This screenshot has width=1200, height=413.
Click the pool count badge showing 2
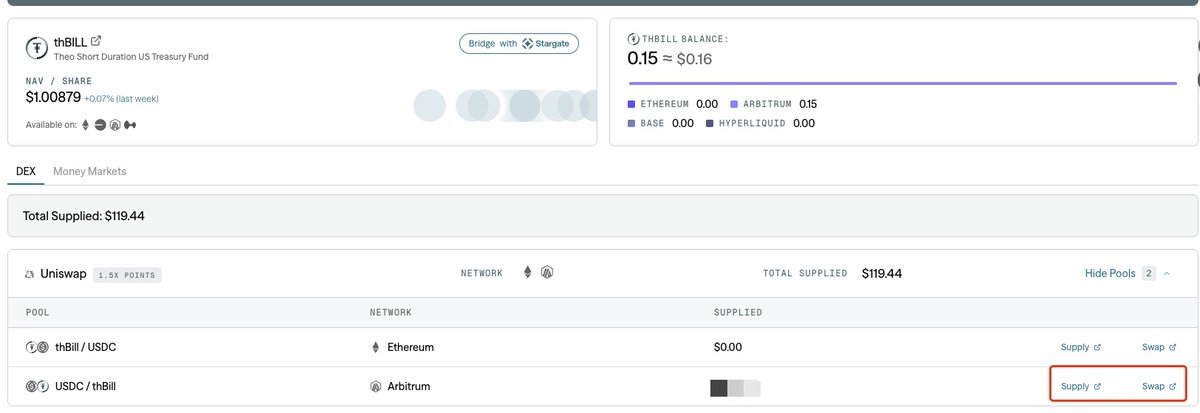[x=1148, y=273]
